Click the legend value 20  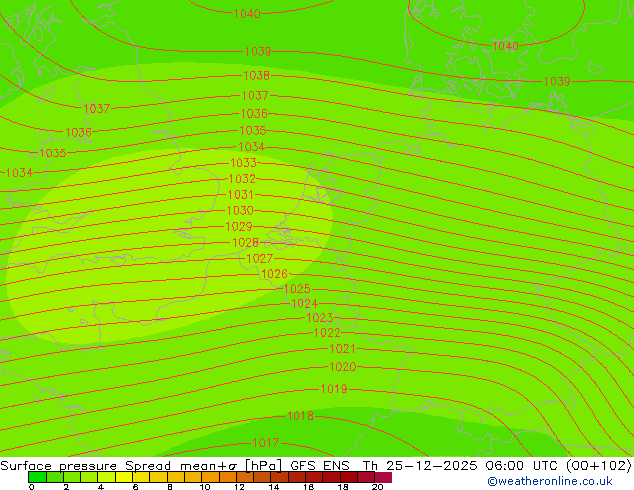(378, 487)
